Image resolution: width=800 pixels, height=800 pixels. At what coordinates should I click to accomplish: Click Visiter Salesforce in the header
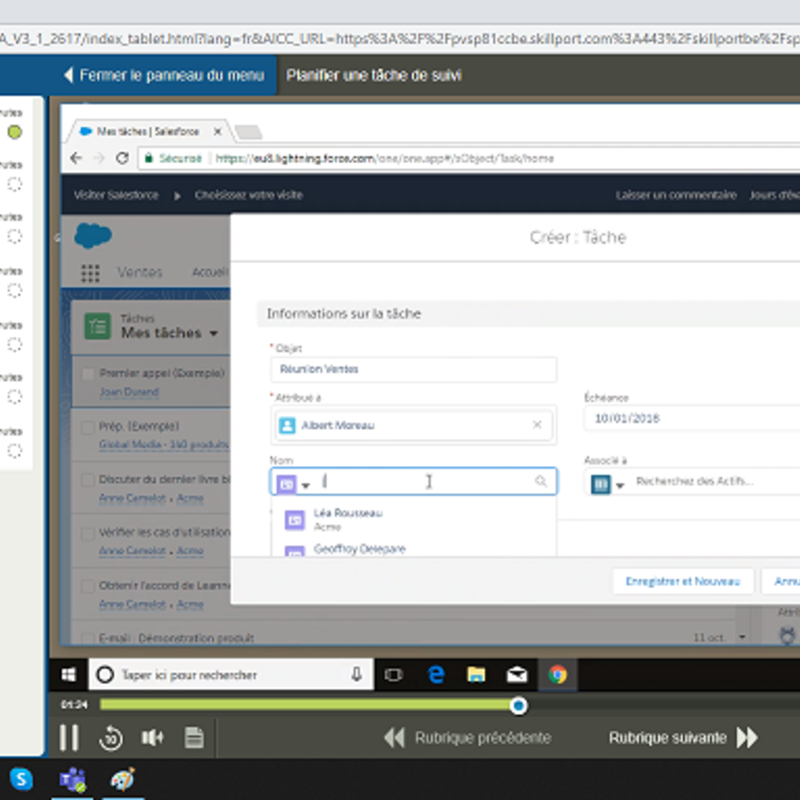(116, 195)
